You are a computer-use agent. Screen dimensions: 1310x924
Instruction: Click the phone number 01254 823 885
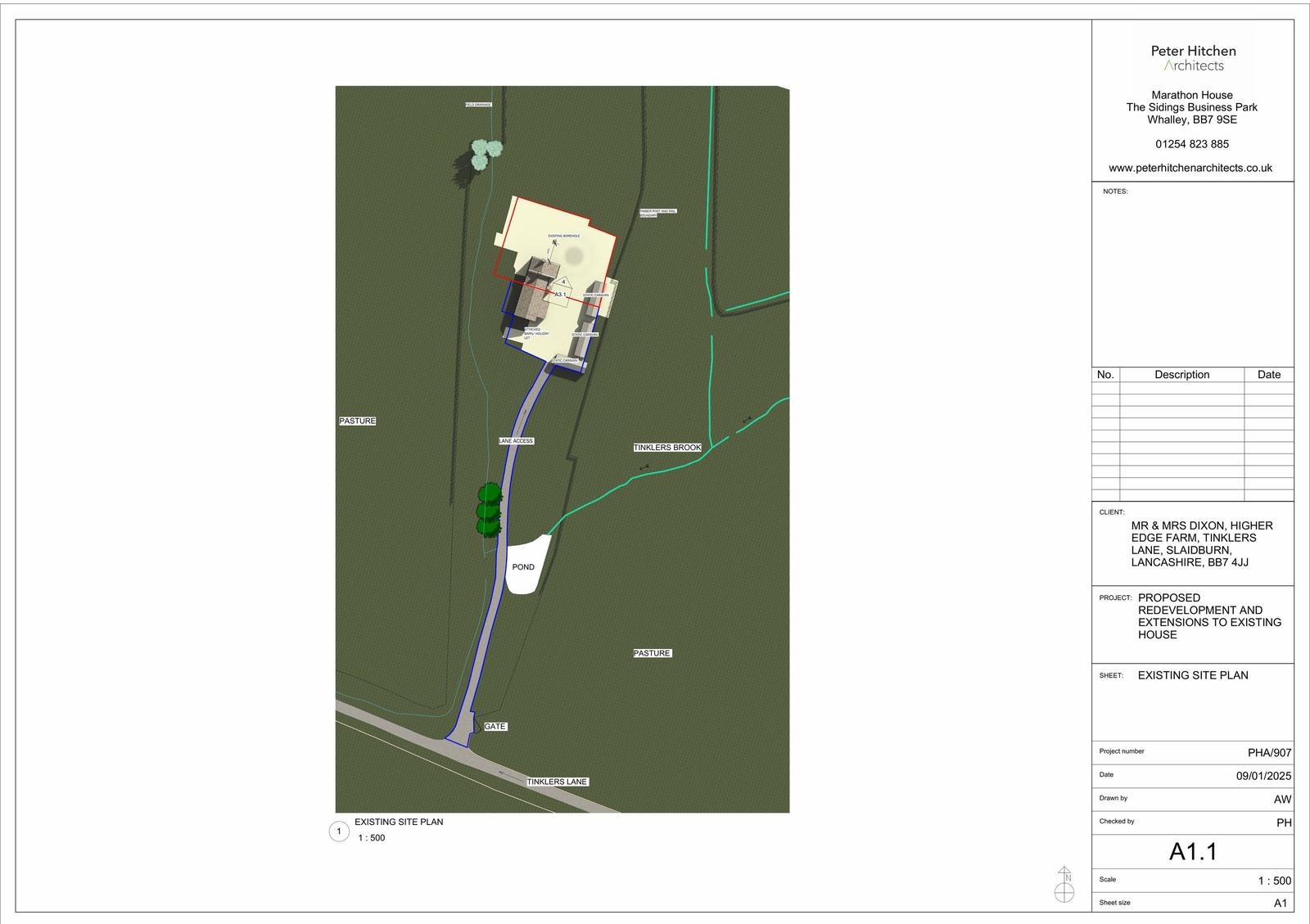click(1192, 144)
